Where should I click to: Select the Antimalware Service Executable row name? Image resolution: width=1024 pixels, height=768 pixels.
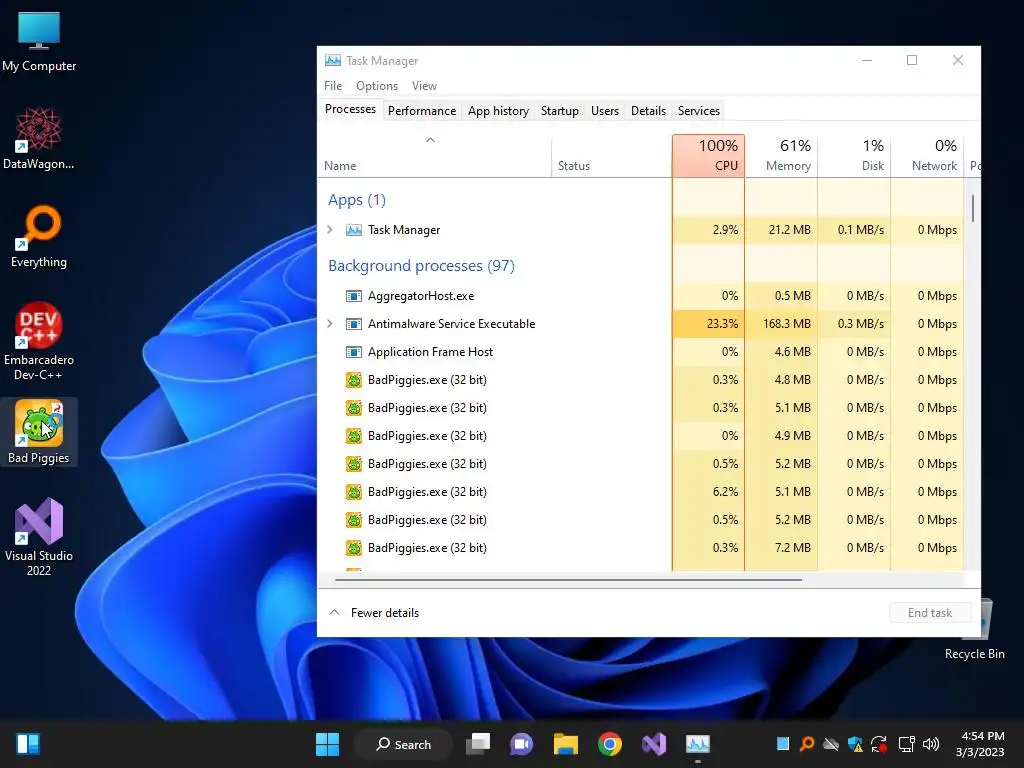tap(451, 324)
